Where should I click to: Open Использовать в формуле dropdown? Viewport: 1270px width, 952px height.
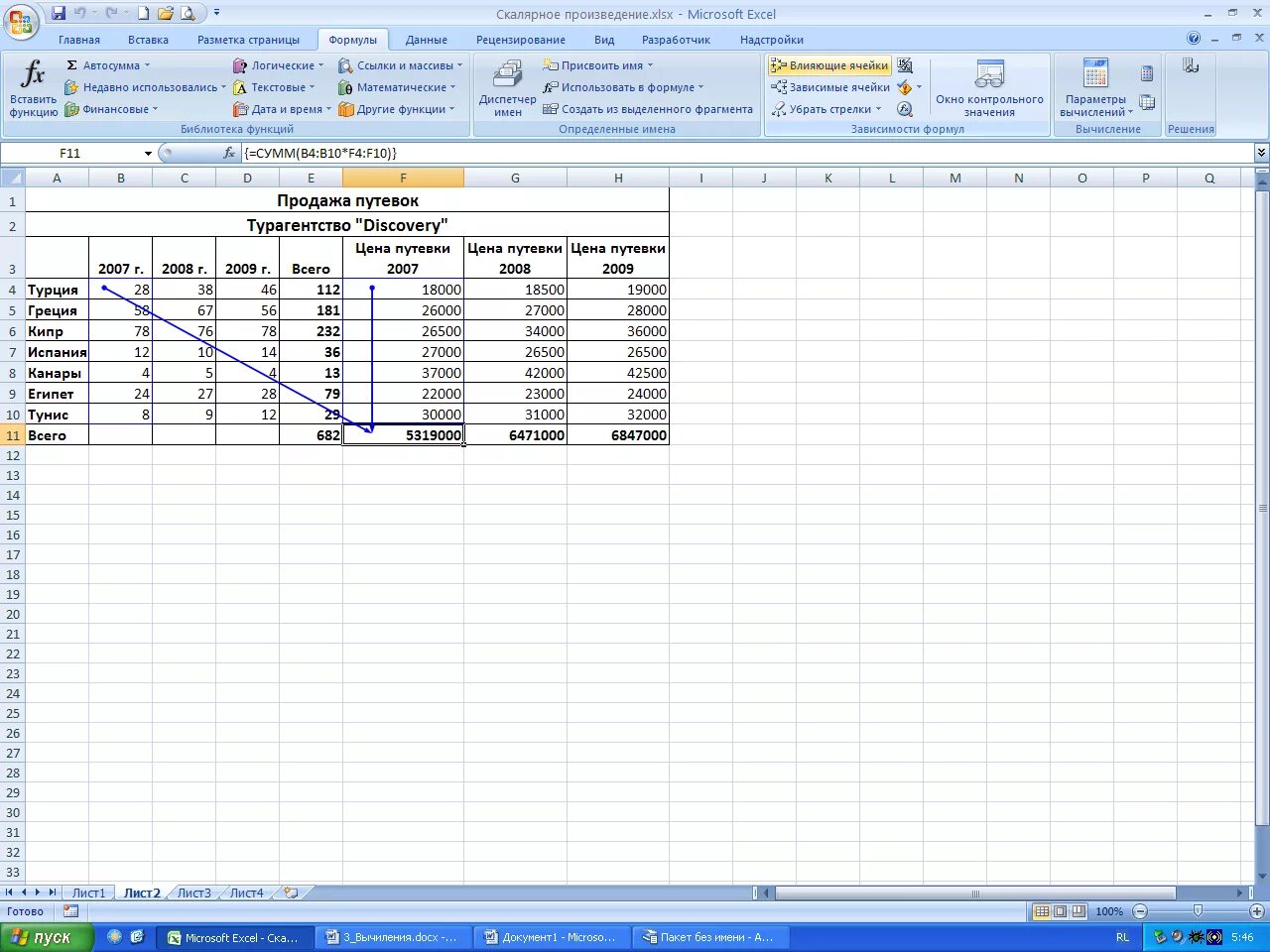pyautogui.click(x=623, y=87)
